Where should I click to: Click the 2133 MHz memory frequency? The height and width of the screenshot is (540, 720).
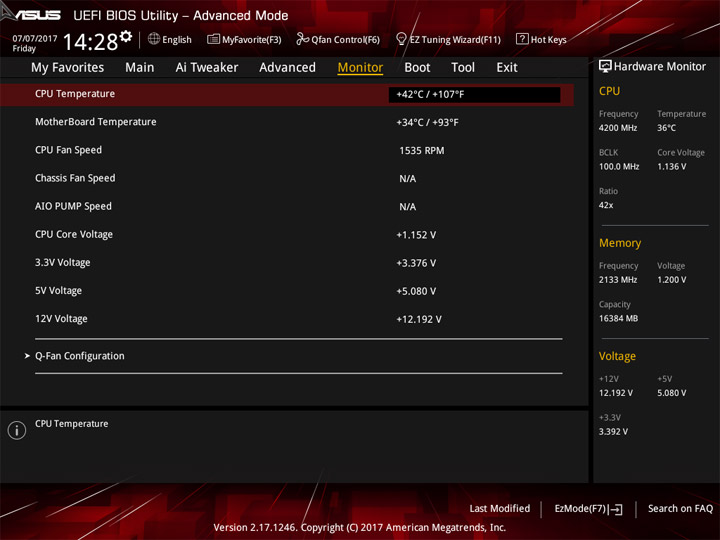(x=618, y=280)
